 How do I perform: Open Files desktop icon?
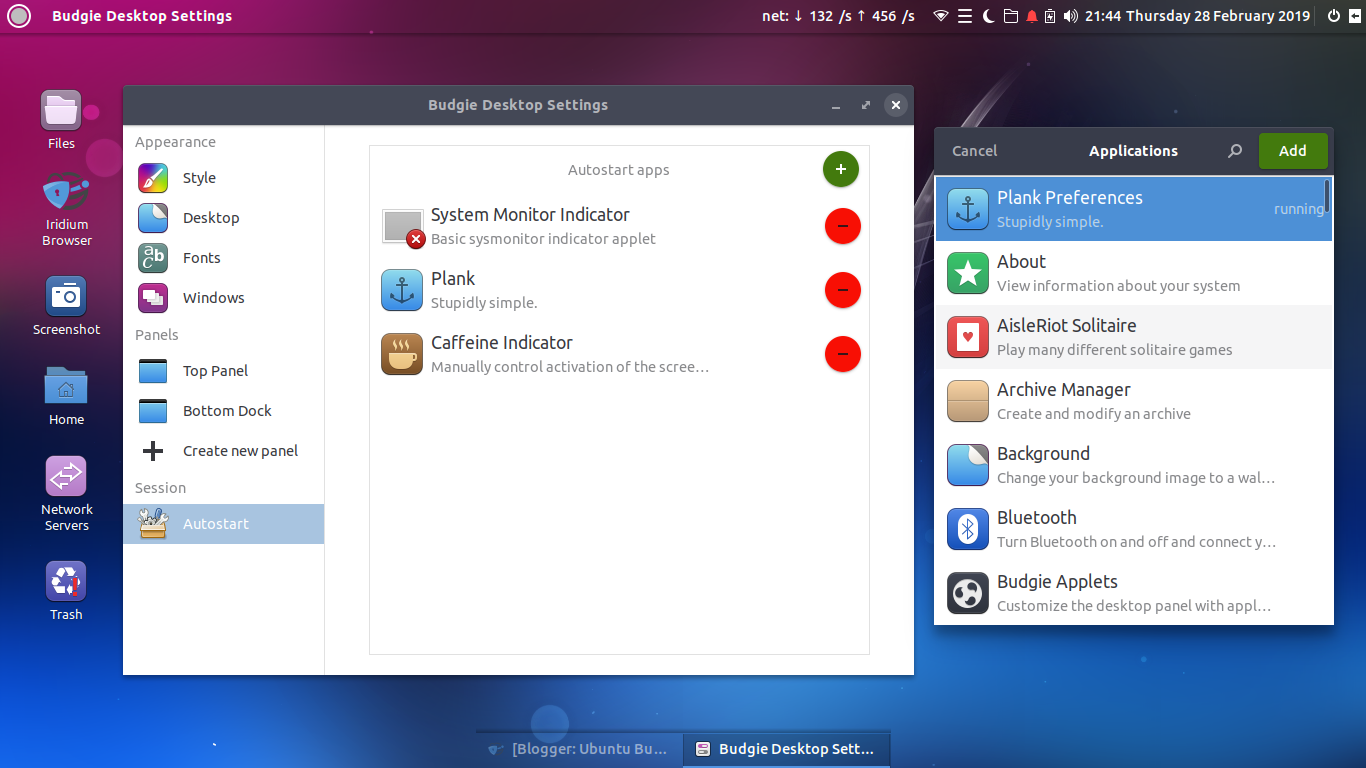61,120
